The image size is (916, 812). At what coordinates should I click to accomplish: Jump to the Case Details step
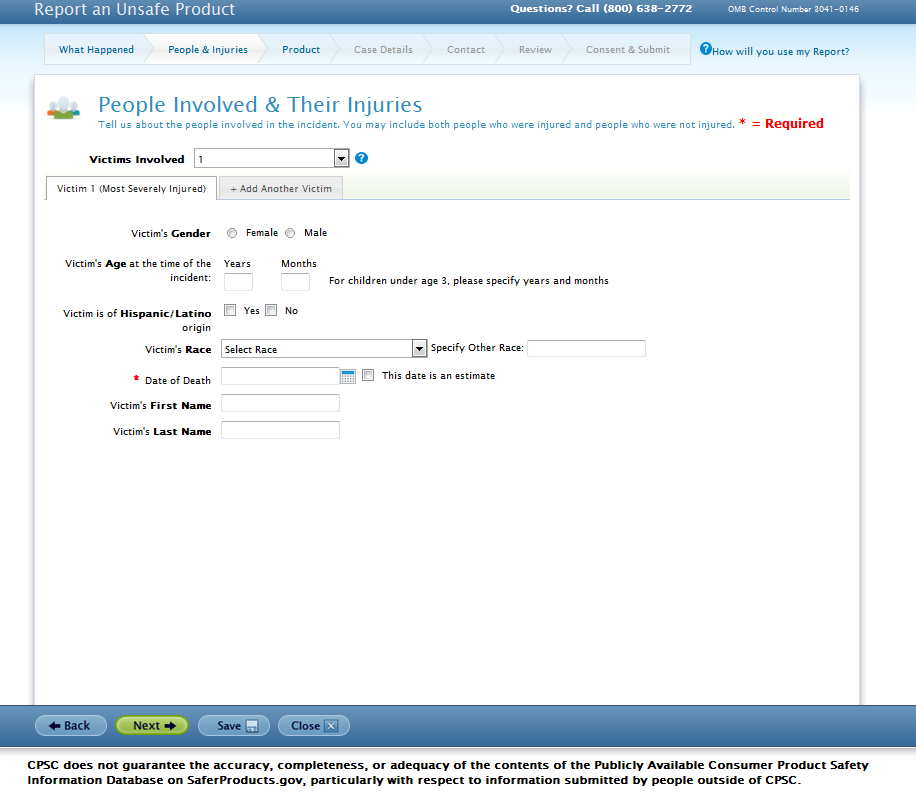[383, 50]
